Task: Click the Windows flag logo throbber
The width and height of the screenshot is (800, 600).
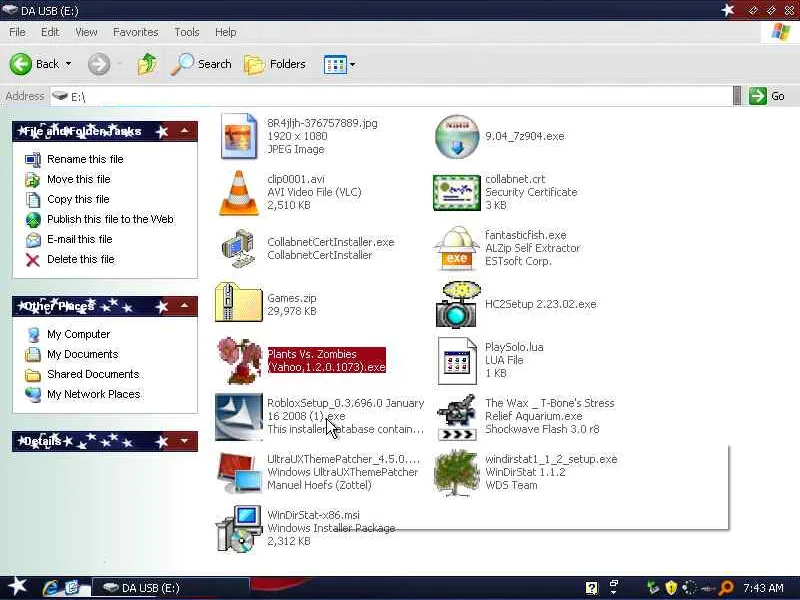Action: click(x=780, y=32)
